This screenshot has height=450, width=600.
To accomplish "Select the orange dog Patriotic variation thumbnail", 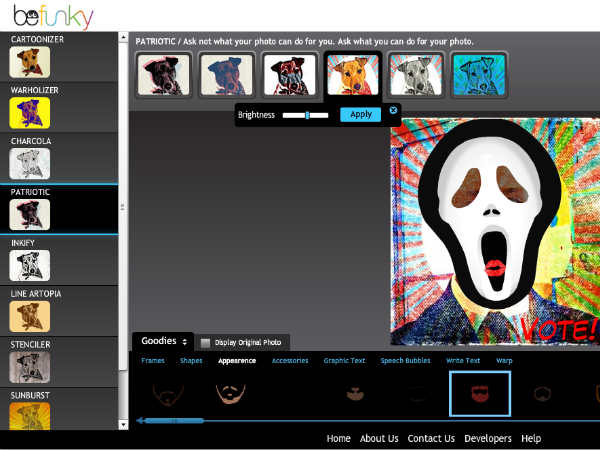I will [352, 74].
